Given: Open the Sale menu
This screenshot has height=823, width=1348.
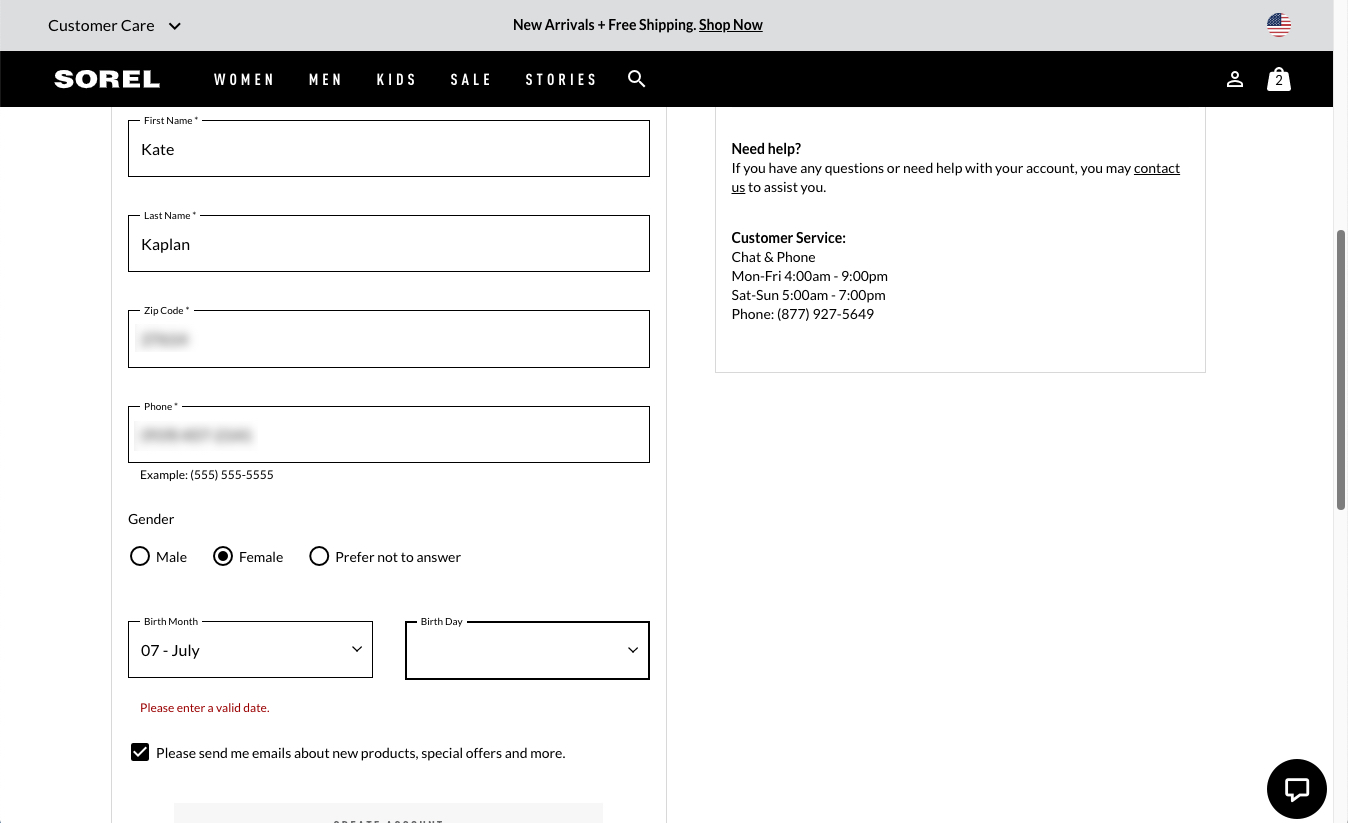Looking at the screenshot, I should click(x=470, y=79).
